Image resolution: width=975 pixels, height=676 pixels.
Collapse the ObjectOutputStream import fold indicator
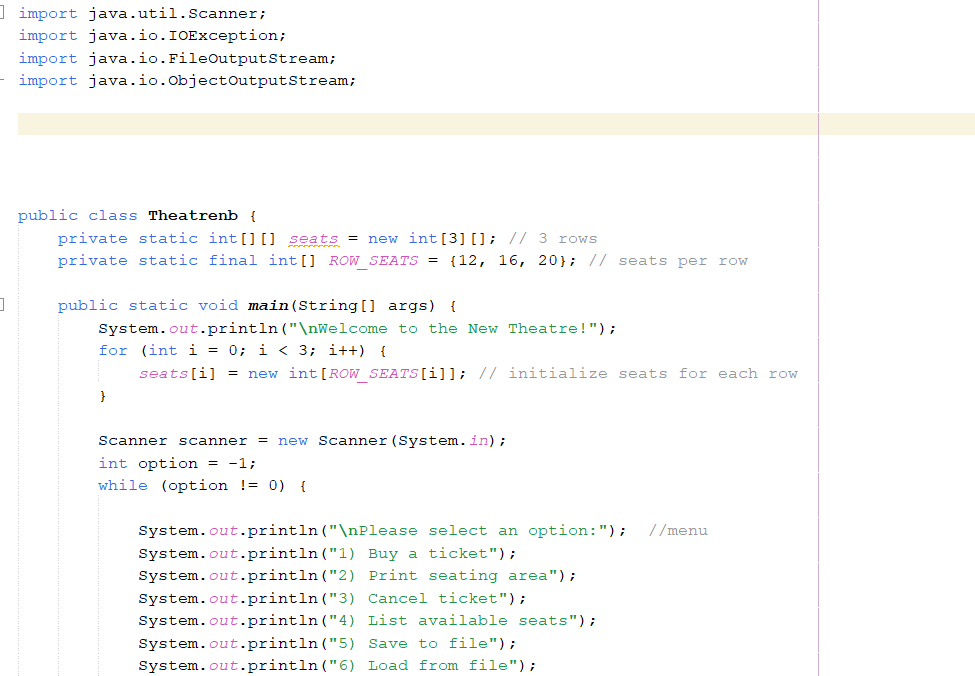tap(3, 80)
